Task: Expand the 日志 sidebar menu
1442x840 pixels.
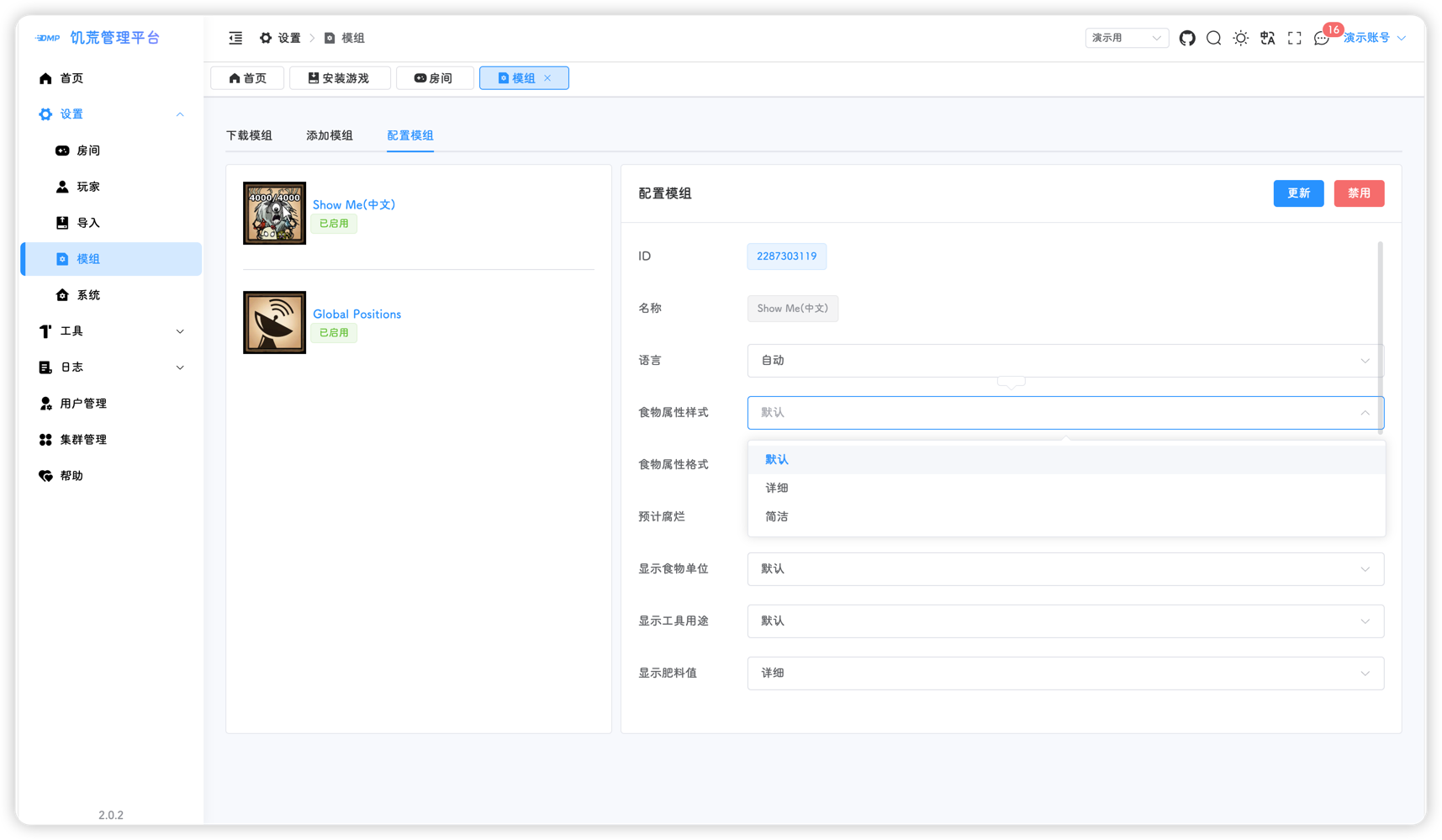Action: [111, 367]
